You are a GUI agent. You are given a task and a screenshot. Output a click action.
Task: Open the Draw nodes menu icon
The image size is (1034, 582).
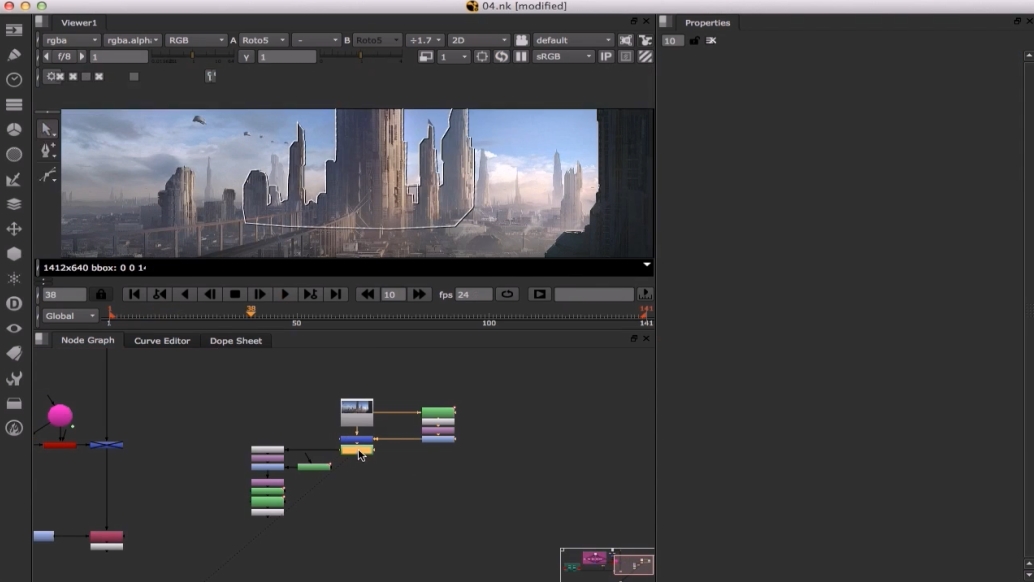point(14,55)
